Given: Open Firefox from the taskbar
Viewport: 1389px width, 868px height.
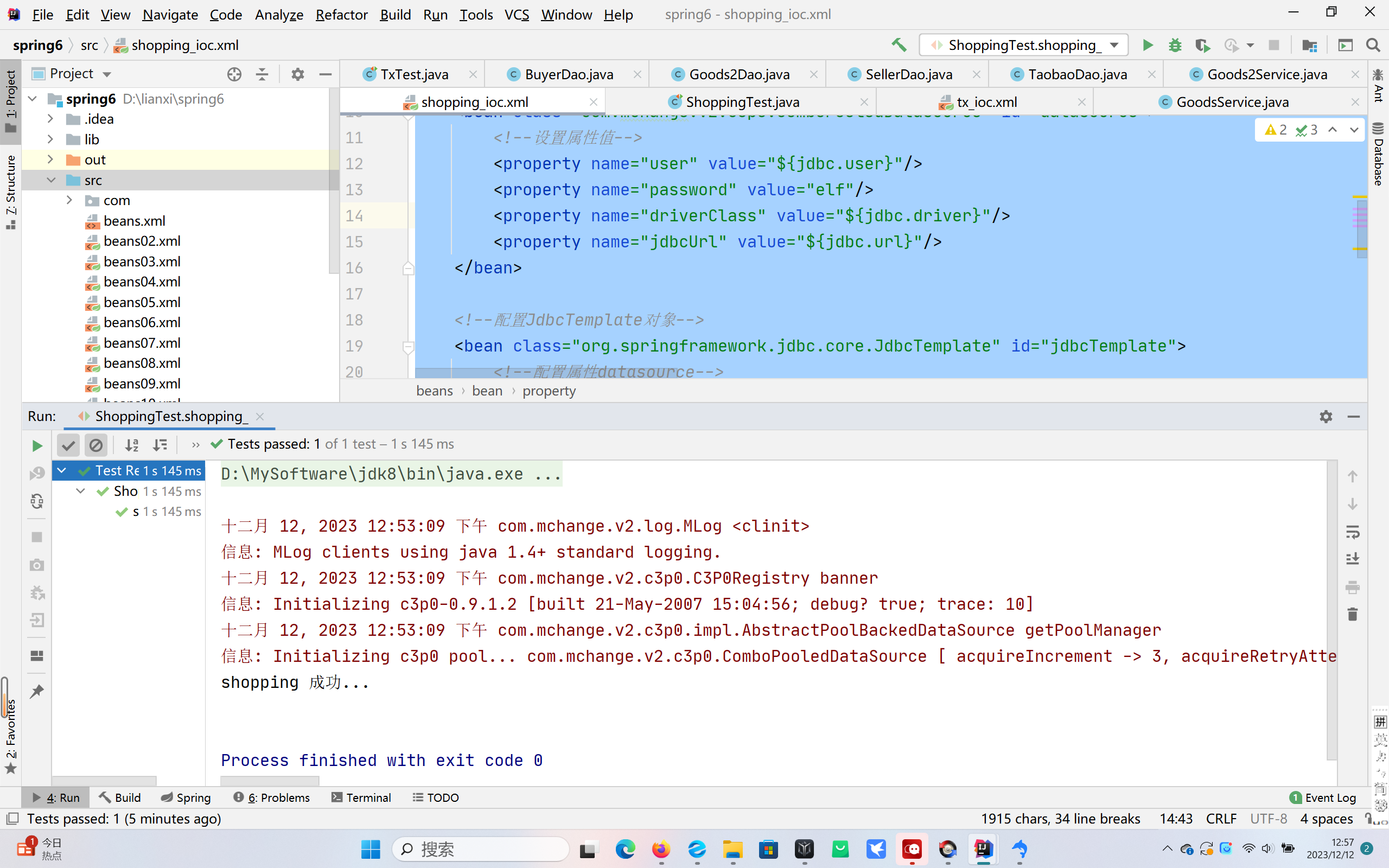Looking at the screenshot, I should pyautogui.click(x=661, y=848).
